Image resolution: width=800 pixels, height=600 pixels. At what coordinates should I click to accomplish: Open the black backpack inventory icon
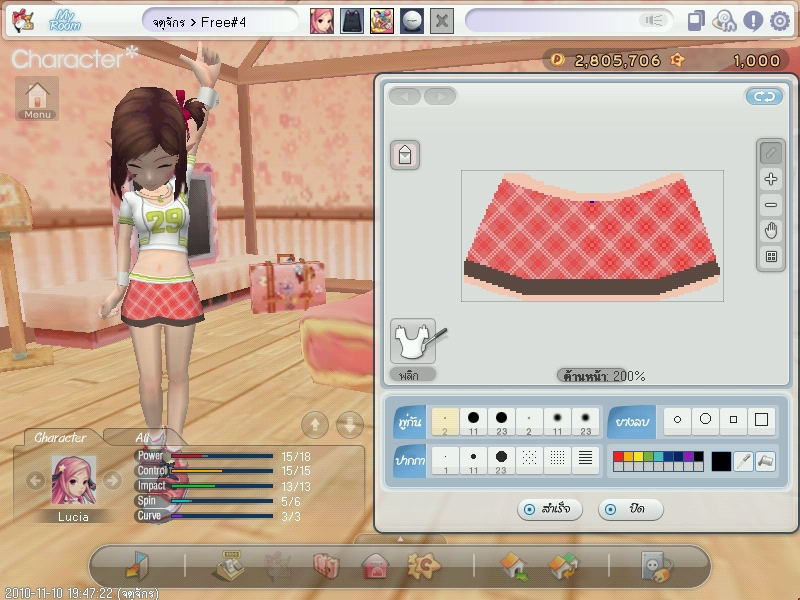tap(352, 21)
